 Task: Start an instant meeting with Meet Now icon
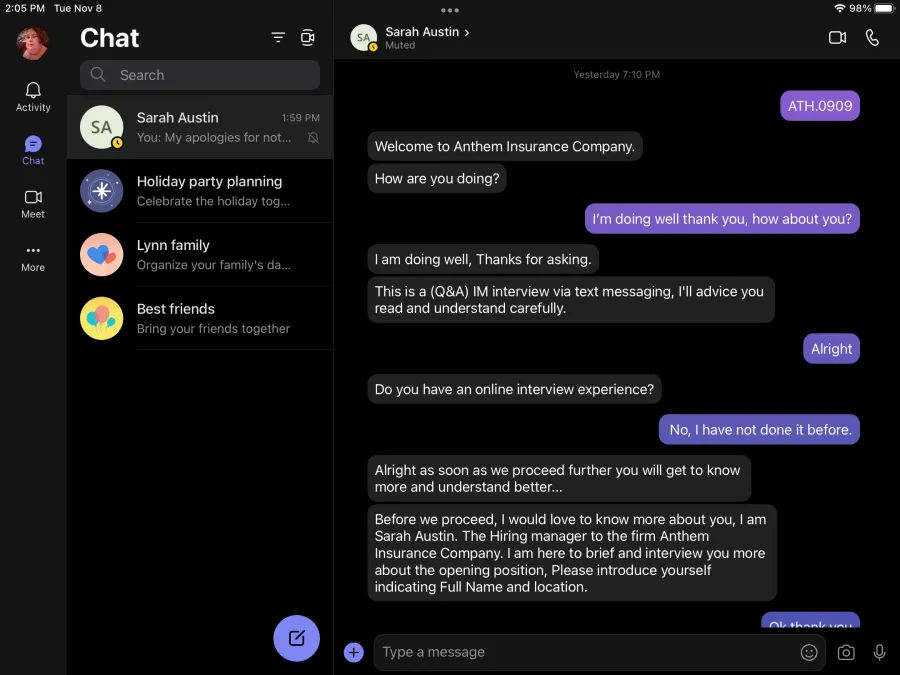pos(308,37)
